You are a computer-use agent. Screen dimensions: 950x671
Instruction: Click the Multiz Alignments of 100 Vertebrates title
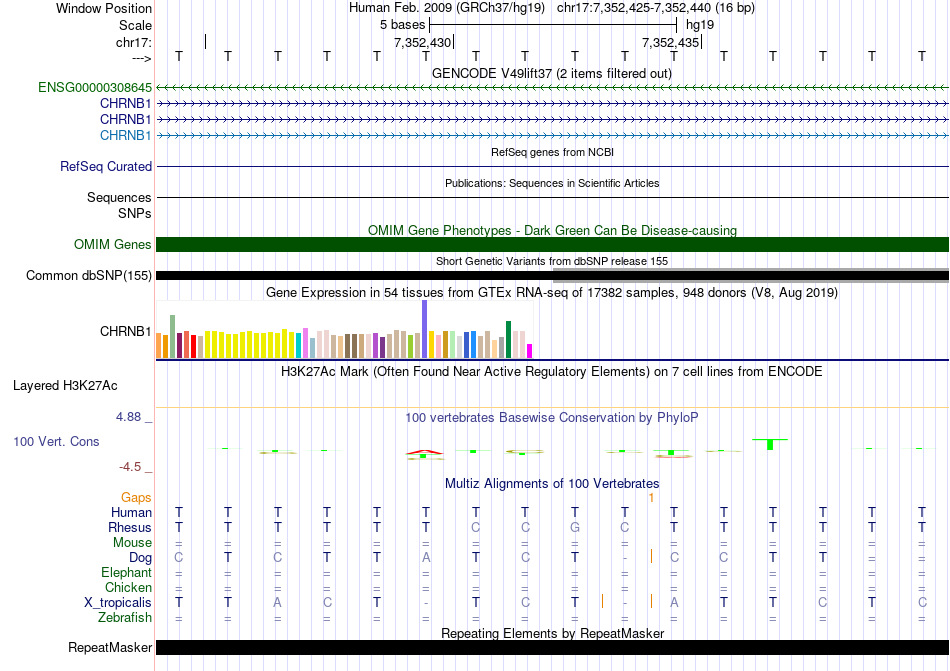pyautogui.click(x=552, y=483)
